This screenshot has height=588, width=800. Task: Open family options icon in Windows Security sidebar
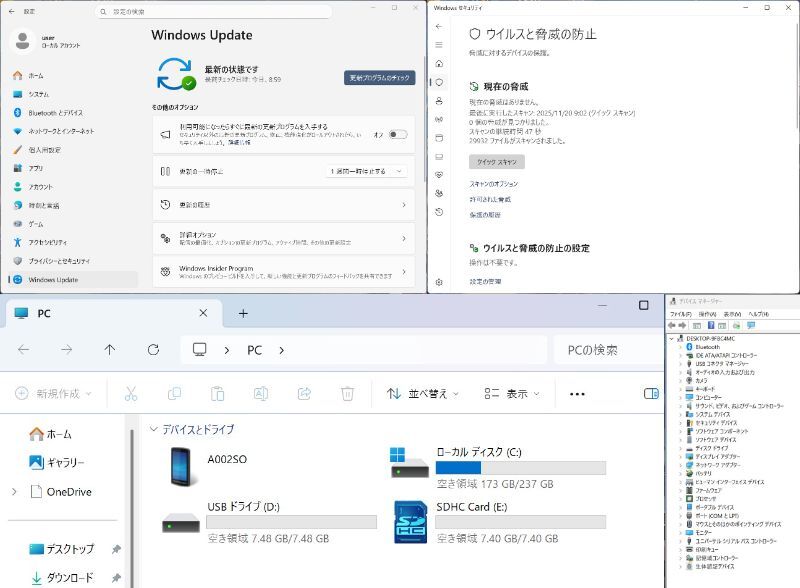pyautogui.click(x=439, y=193)
